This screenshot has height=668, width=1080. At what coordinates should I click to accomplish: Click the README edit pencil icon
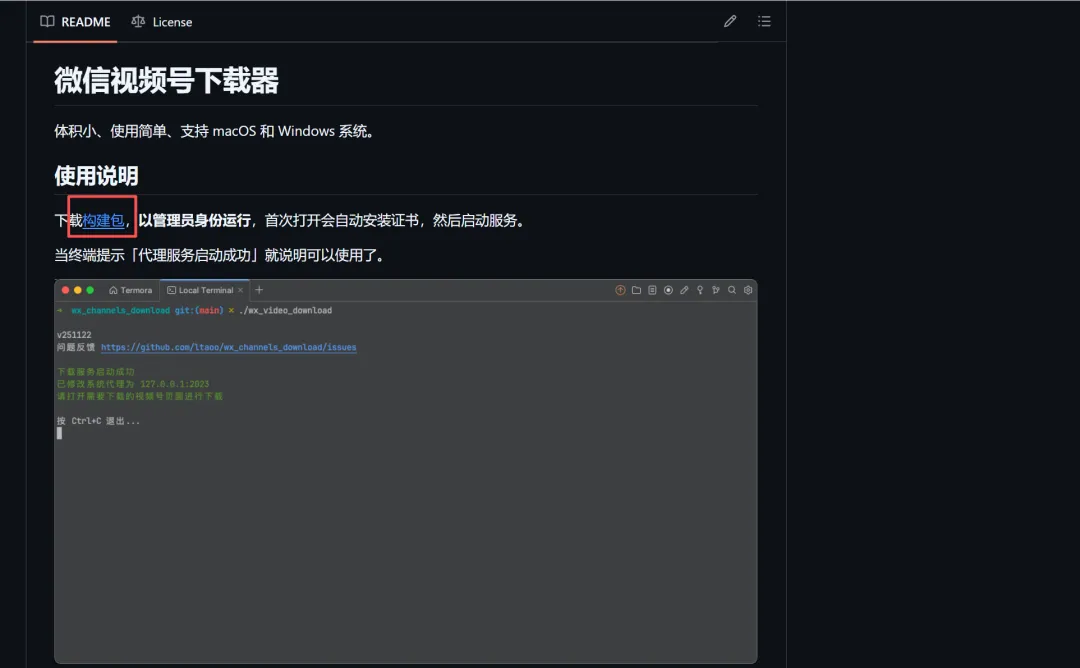pos(729,21)
